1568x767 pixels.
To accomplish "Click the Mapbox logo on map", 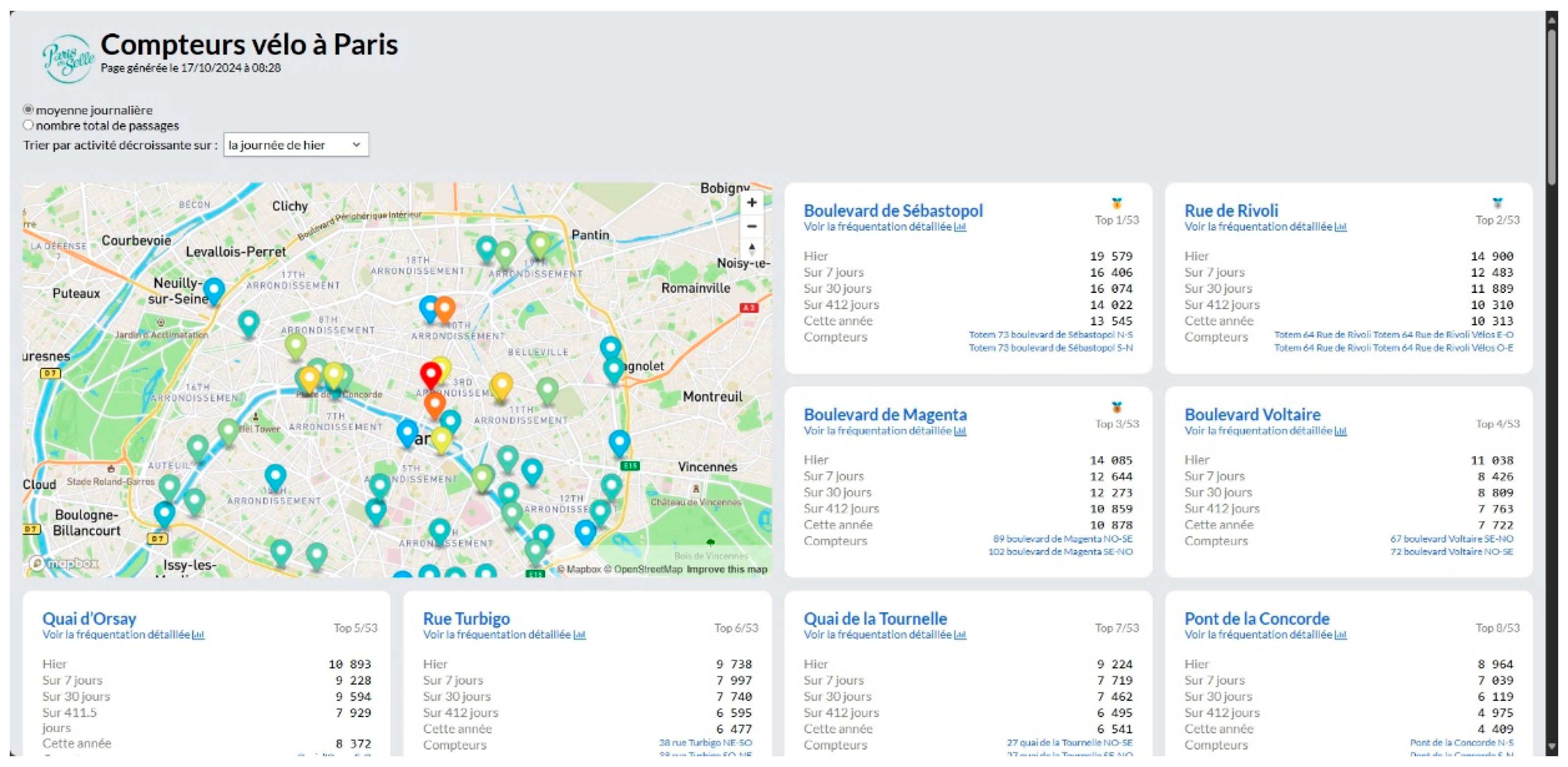I will click(63, 563).
